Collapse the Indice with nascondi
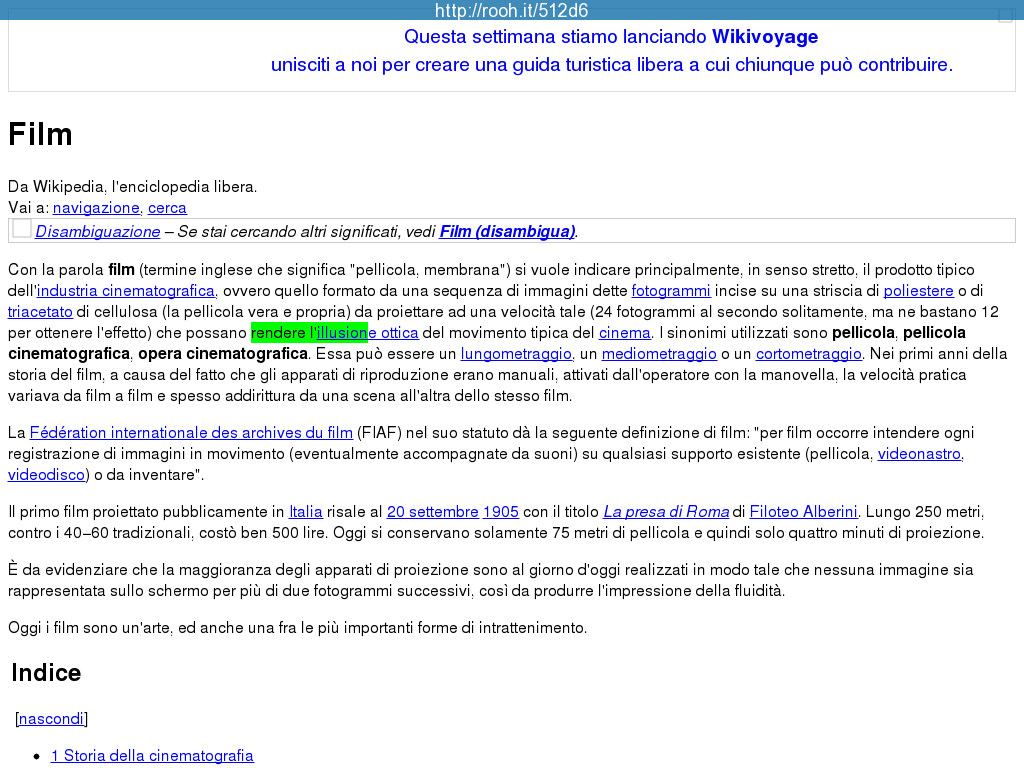The image size is (1024, 768). [x=52, y=718]
